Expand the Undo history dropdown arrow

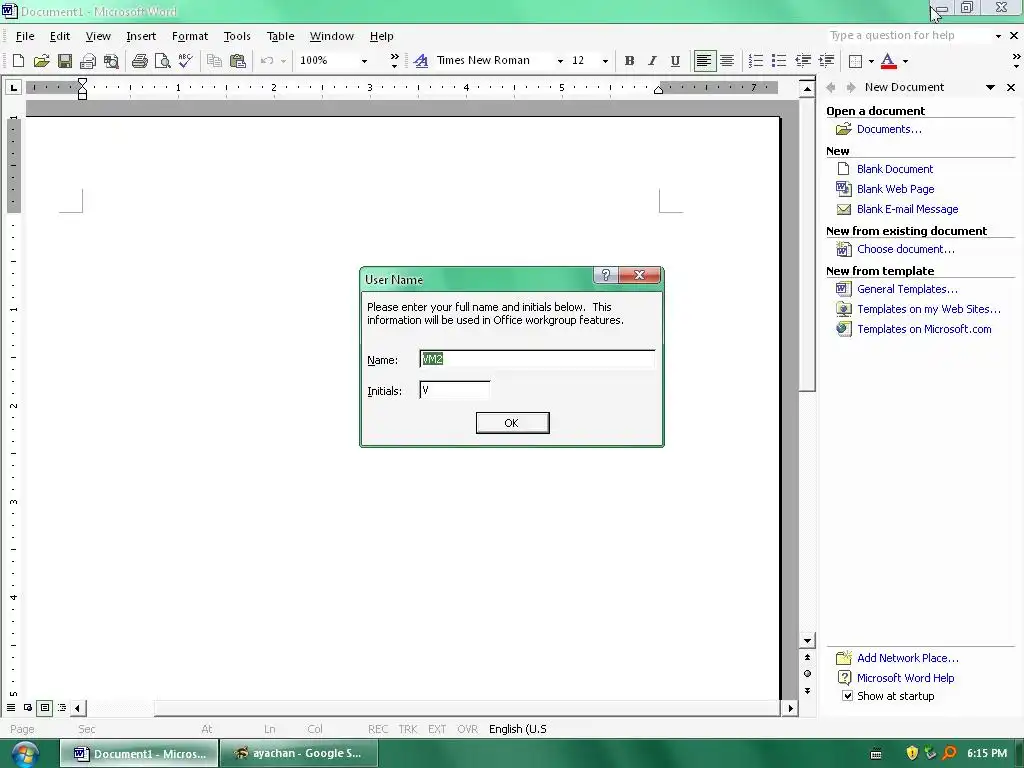pos(283,61)
